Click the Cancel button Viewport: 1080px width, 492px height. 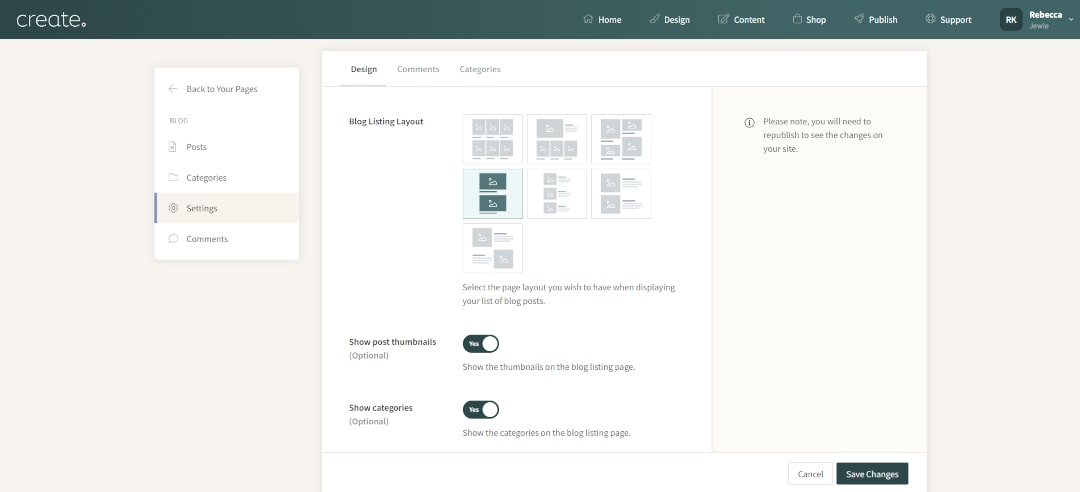tap(811, 474)
